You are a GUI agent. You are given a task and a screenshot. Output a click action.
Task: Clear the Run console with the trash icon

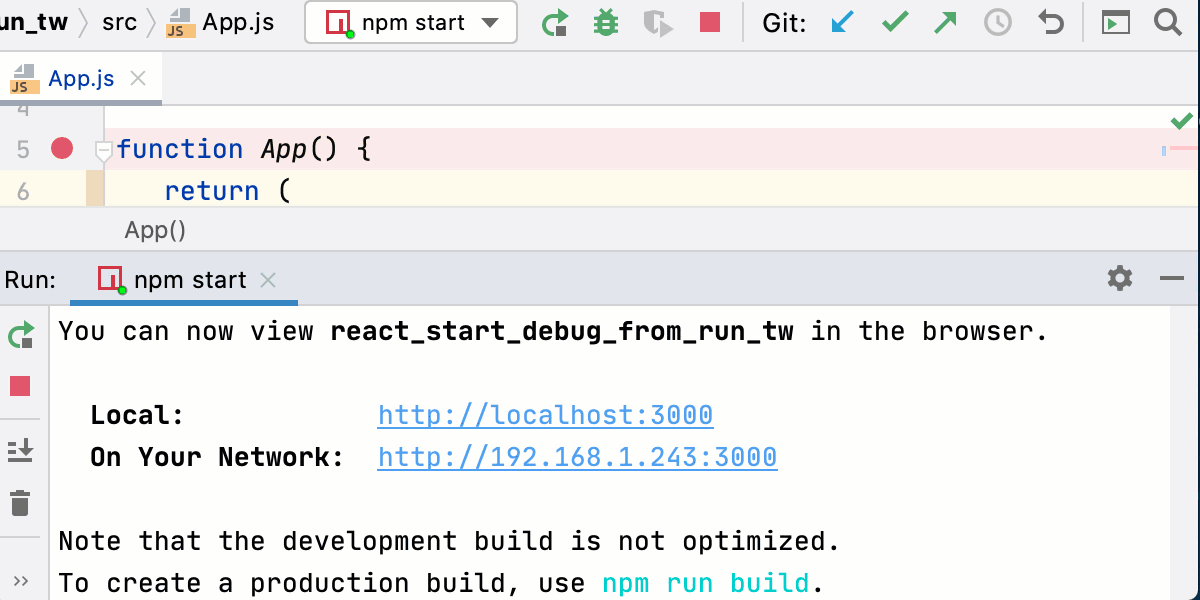(x=21, y=504)
